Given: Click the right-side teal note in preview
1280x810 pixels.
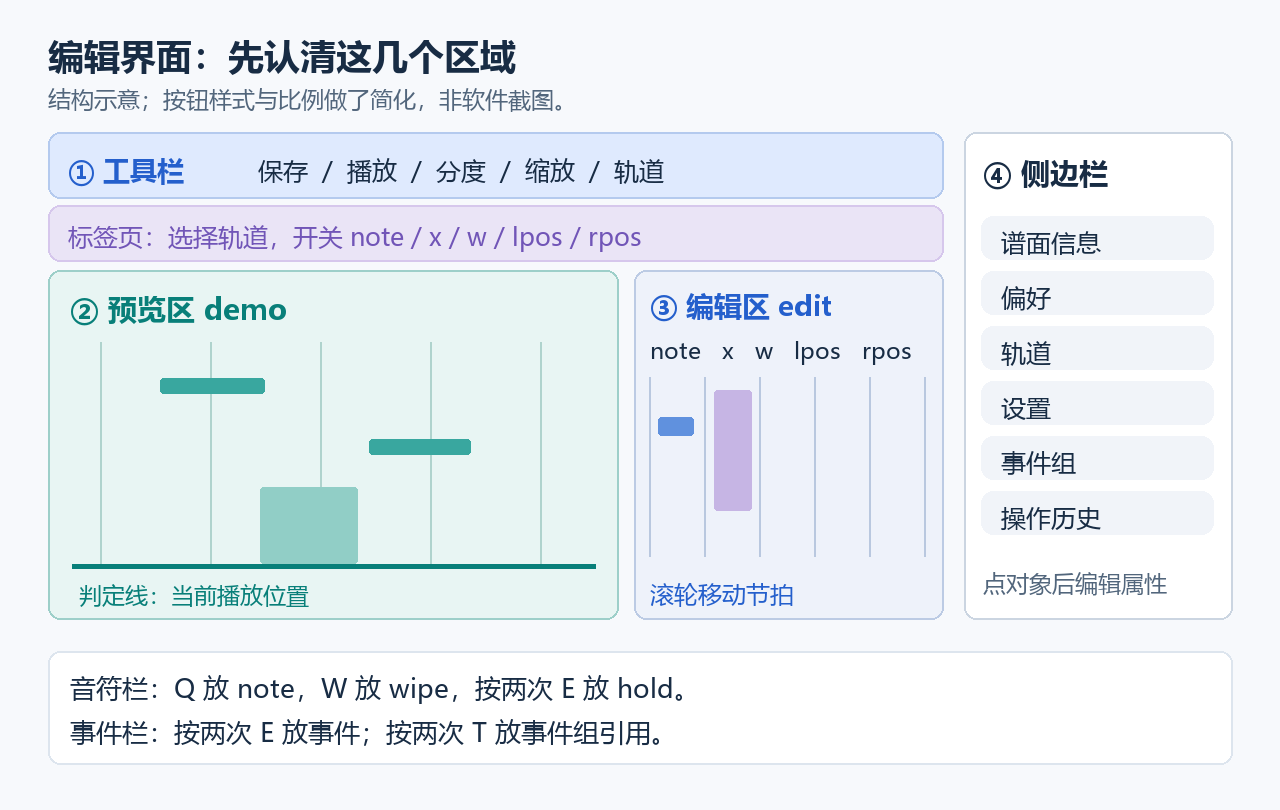Looking at the screenshot, I should tap(420, 447).
